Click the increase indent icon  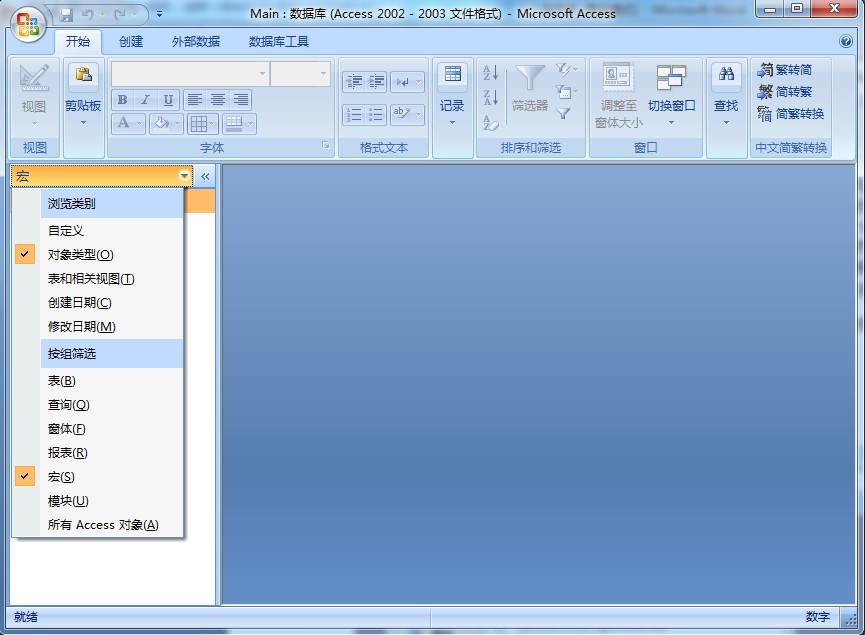377,82
